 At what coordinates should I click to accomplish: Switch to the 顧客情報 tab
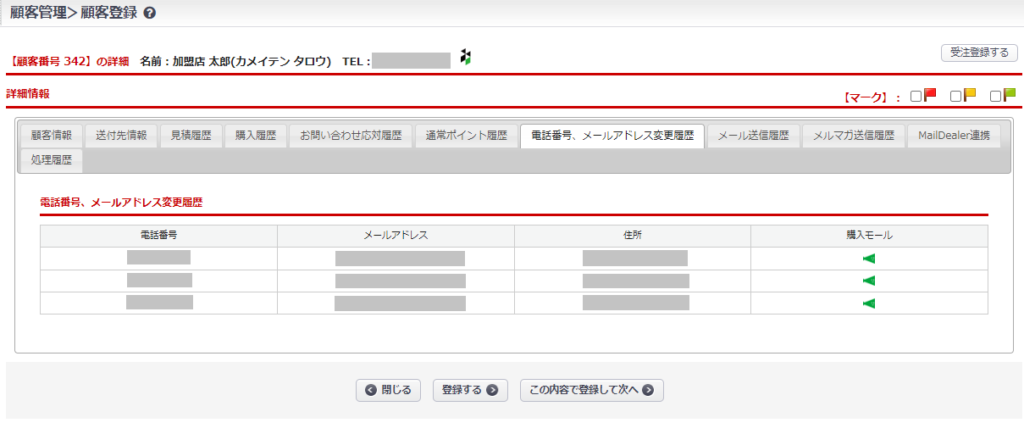pos(51,136)
